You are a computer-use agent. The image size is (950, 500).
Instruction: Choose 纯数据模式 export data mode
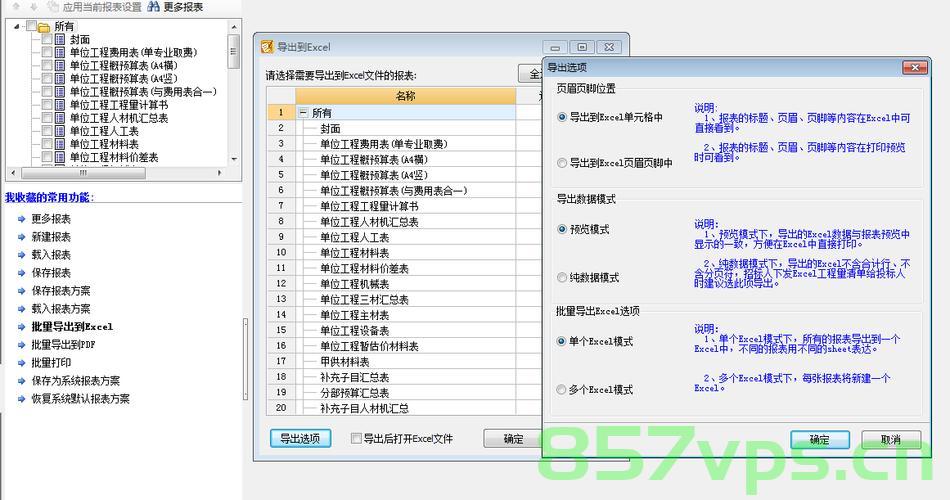click(x=562, y=278)
